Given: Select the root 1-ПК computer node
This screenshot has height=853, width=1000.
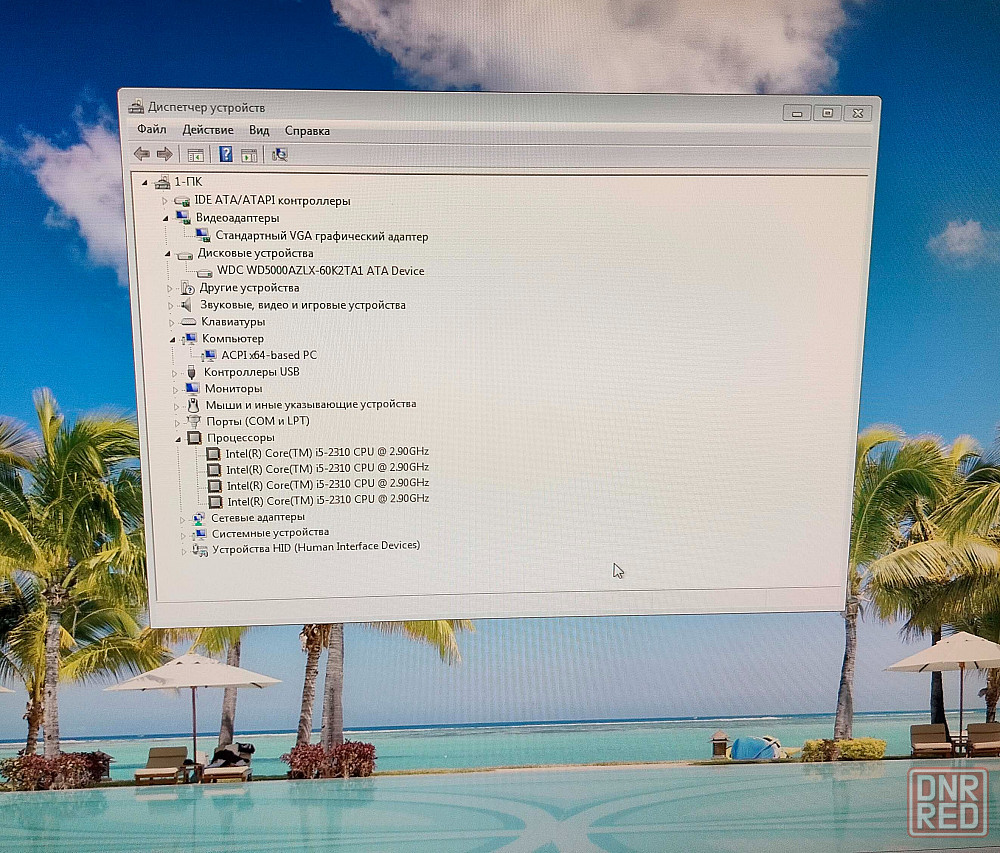Looking at the screenshot, I should tap(187, 182).
